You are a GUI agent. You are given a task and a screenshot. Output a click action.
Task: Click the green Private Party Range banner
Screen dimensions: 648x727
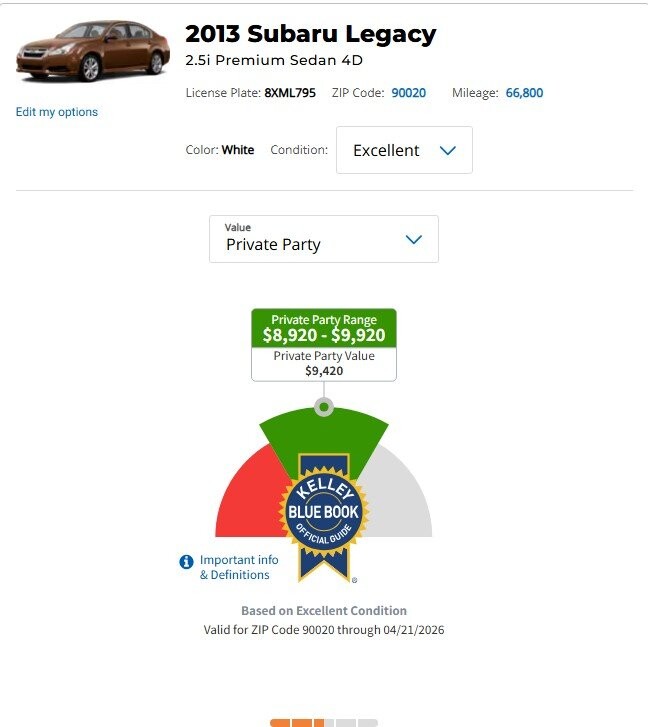(323, 328)
